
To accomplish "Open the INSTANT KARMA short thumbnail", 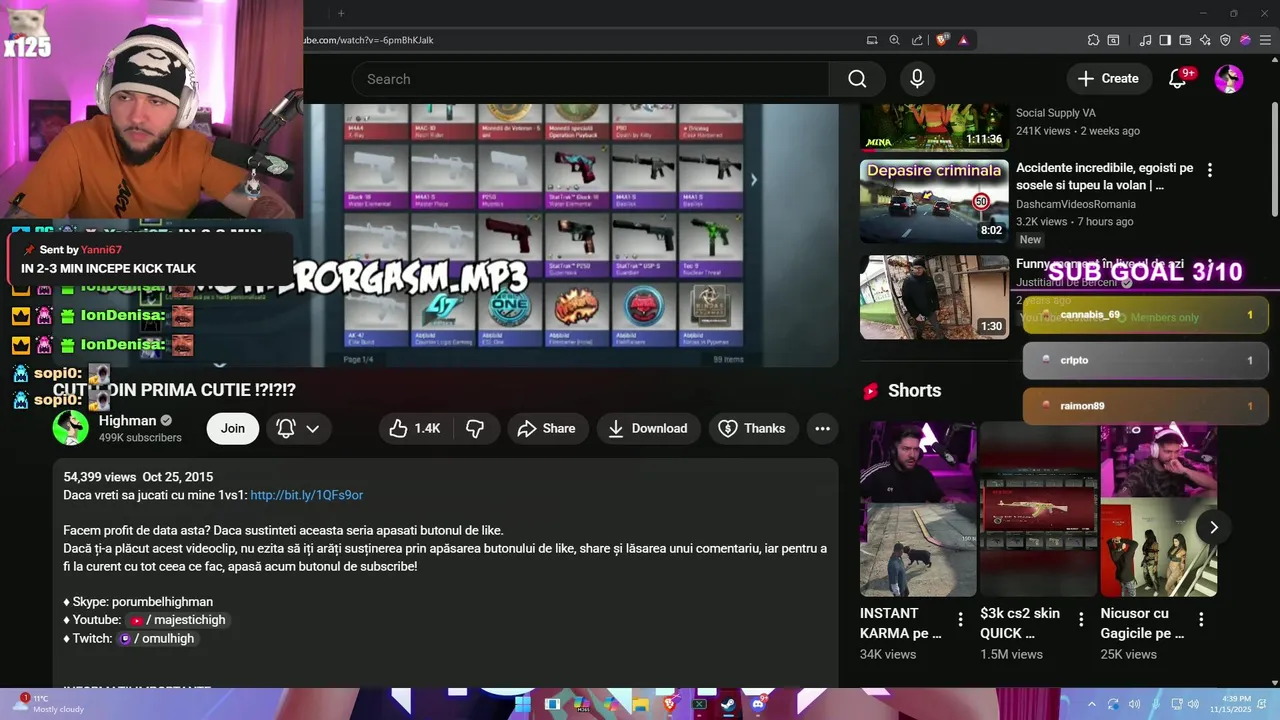I will (918, 509).
